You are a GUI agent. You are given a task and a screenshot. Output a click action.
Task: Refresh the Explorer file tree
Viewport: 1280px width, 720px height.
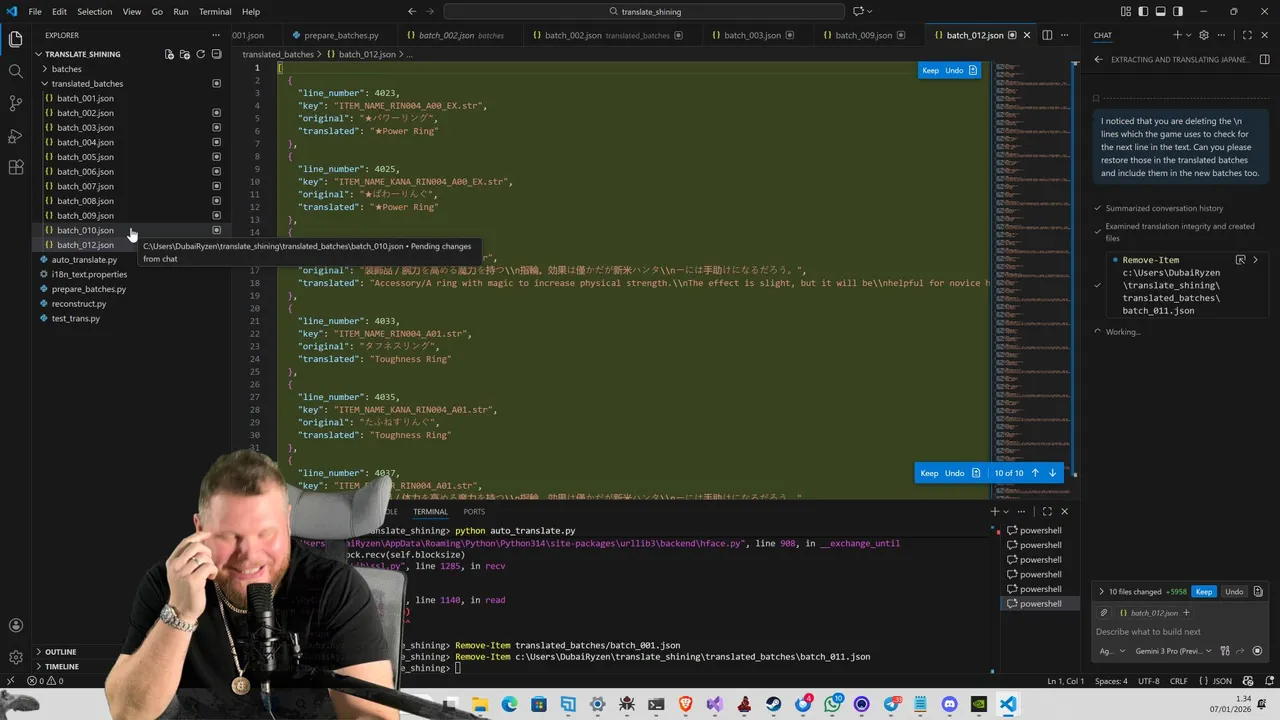(x=200, y=54)
